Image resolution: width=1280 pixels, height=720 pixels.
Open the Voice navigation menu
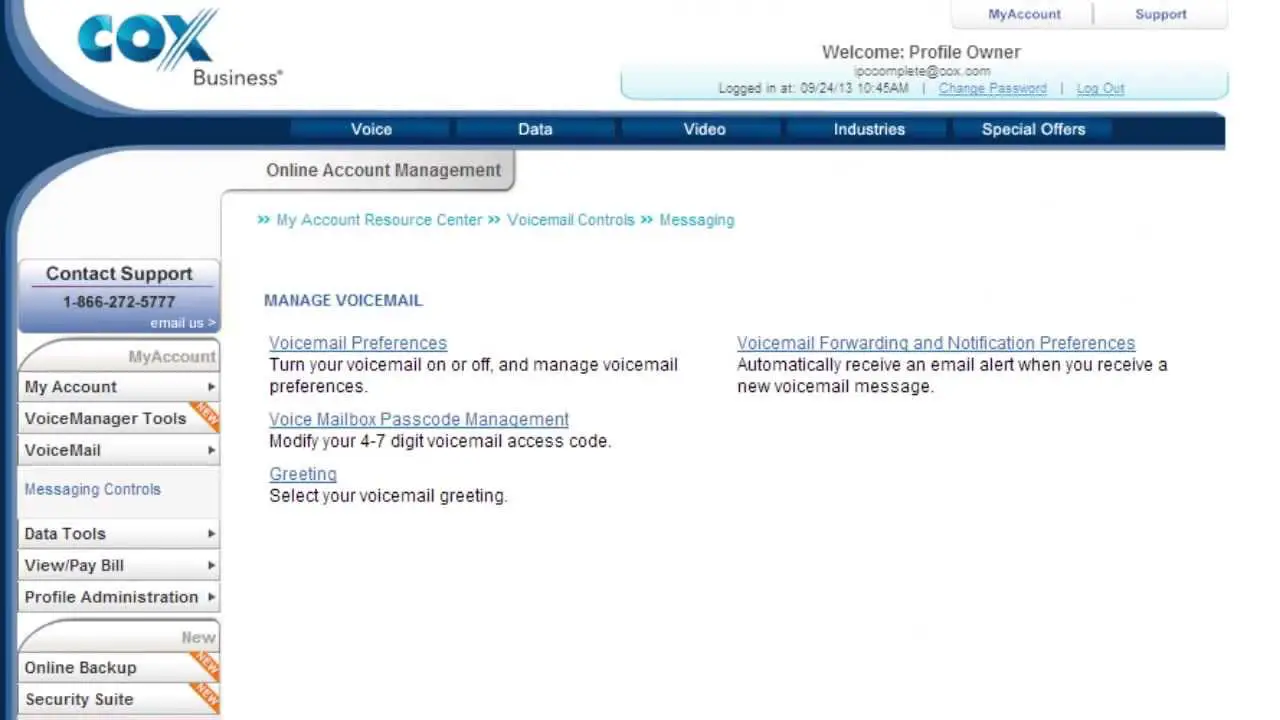371,129
